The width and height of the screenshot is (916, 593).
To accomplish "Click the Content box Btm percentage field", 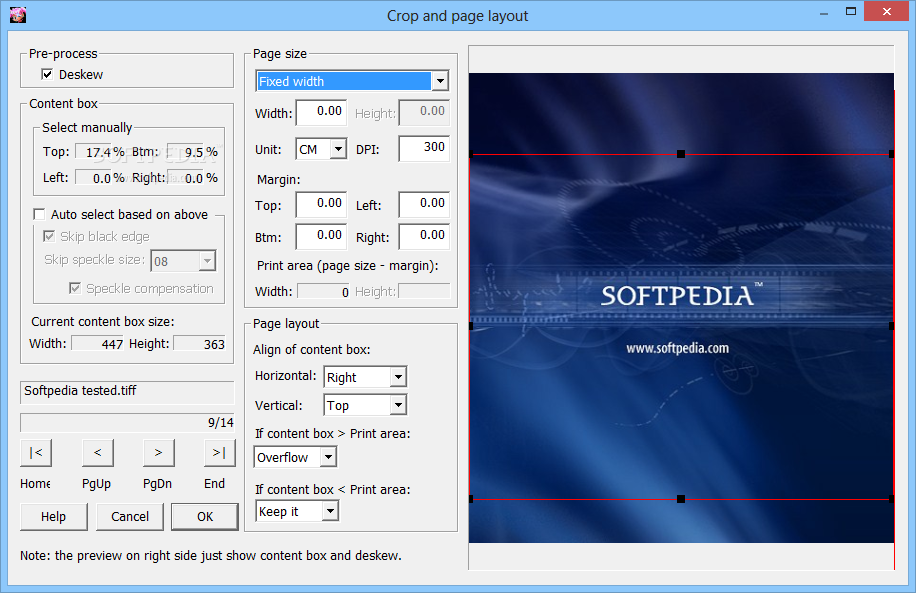I will 185,152.
